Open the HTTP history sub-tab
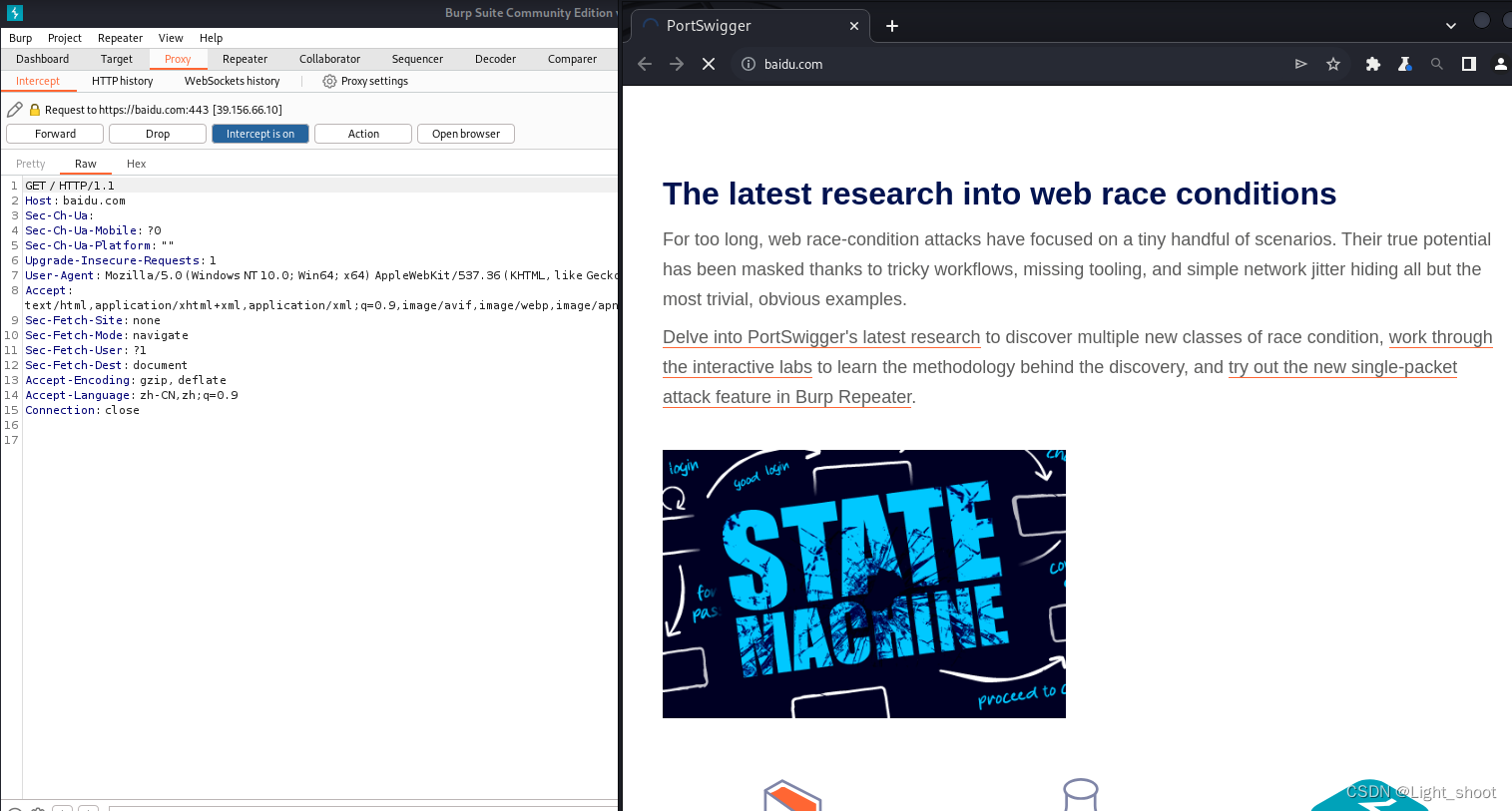The image size is (1512, 811). tap(123, 82)
